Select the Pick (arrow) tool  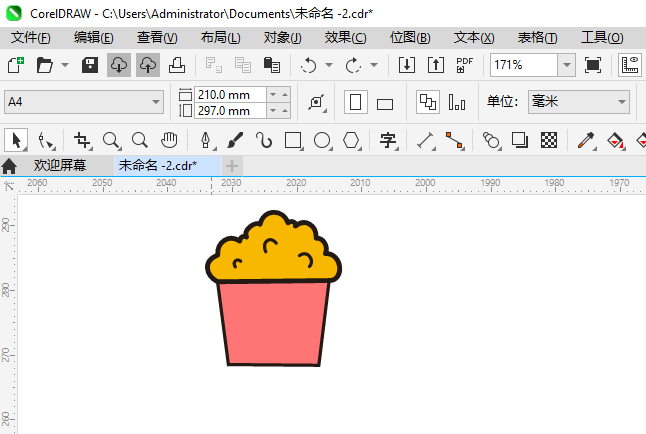pyautogui.click(x=16, y=140)
